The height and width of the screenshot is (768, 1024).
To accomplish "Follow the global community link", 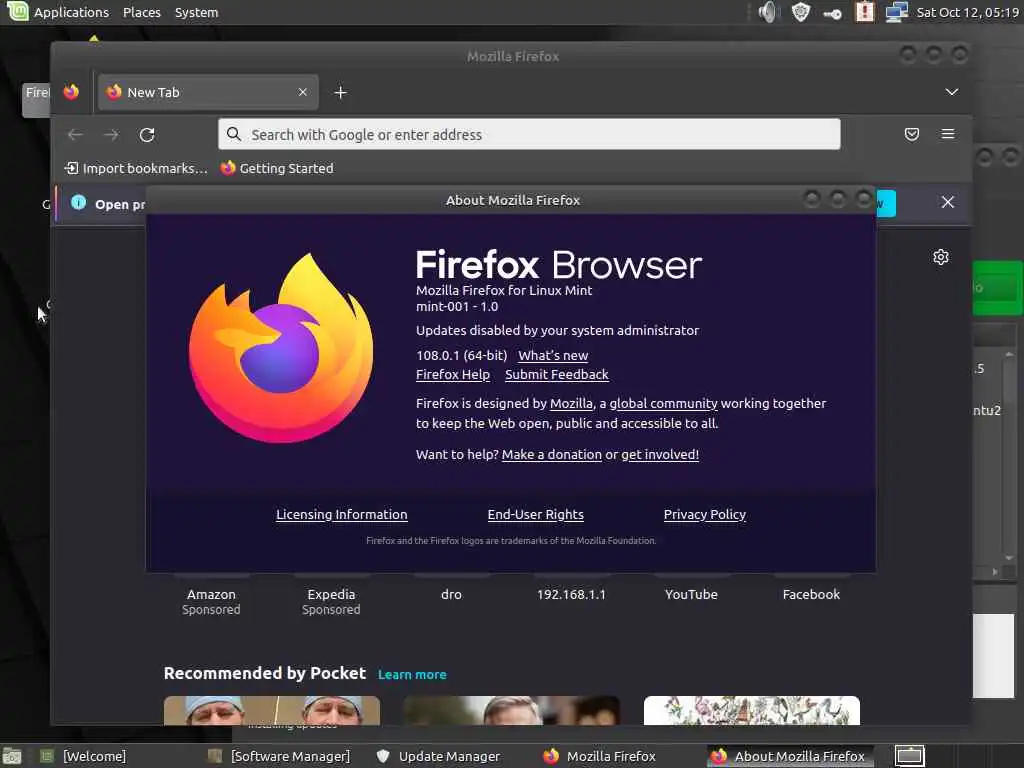I will coord(664,404).
